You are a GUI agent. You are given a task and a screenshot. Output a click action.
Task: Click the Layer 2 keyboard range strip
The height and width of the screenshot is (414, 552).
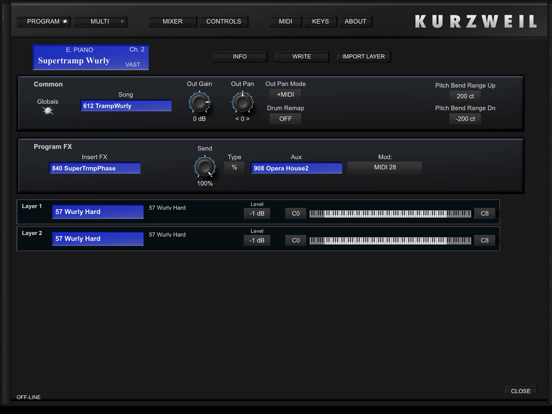click(x=390, y=241)
